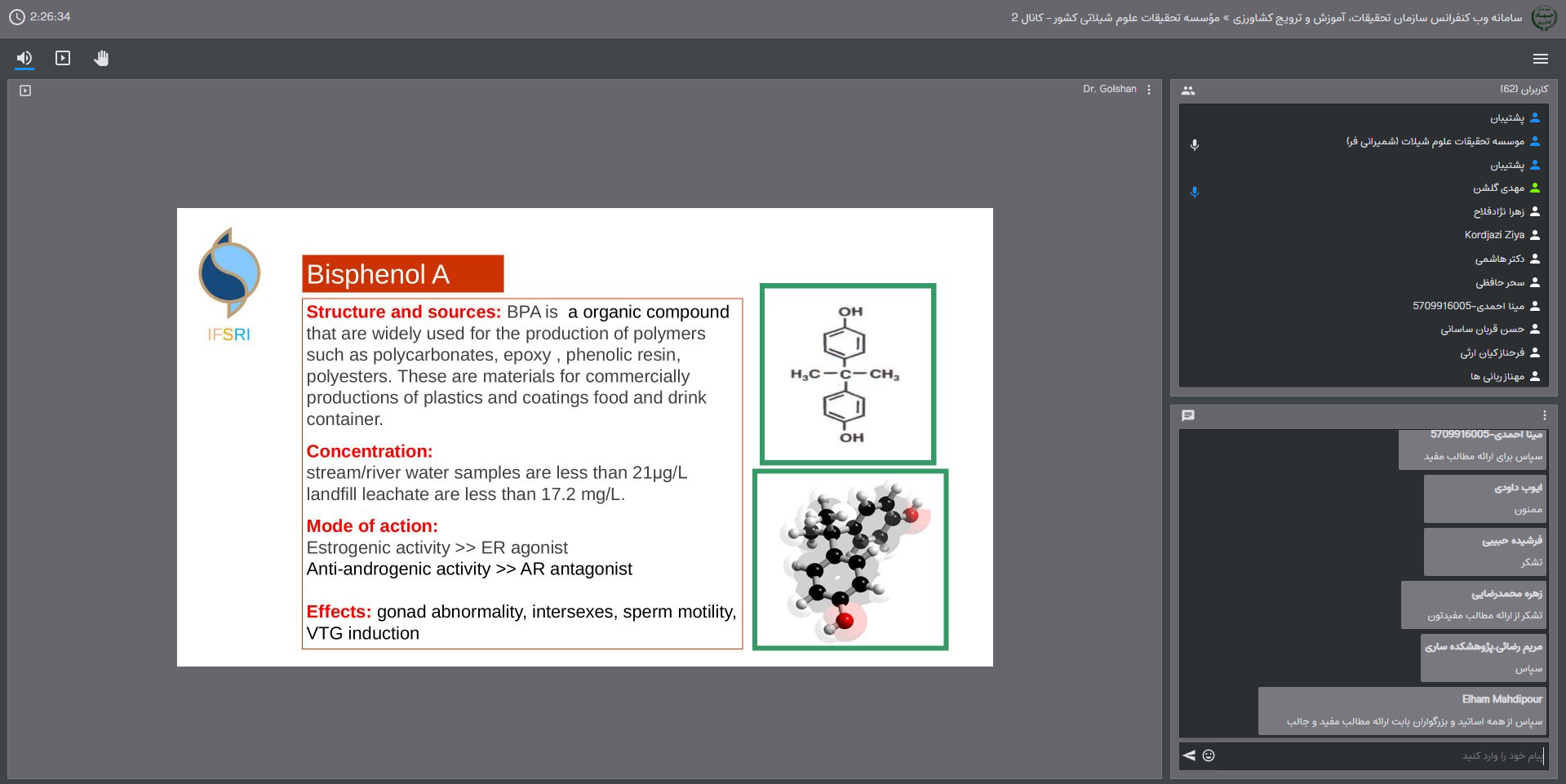Raise hand using the hand icon

click(x=101, y=58)
